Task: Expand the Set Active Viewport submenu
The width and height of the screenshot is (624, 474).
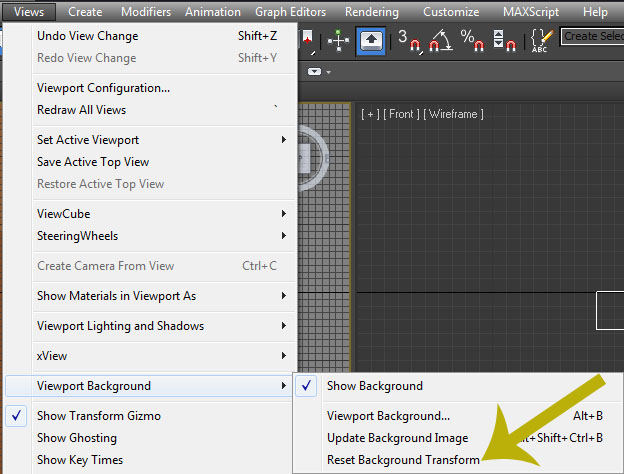Action: 151,140
